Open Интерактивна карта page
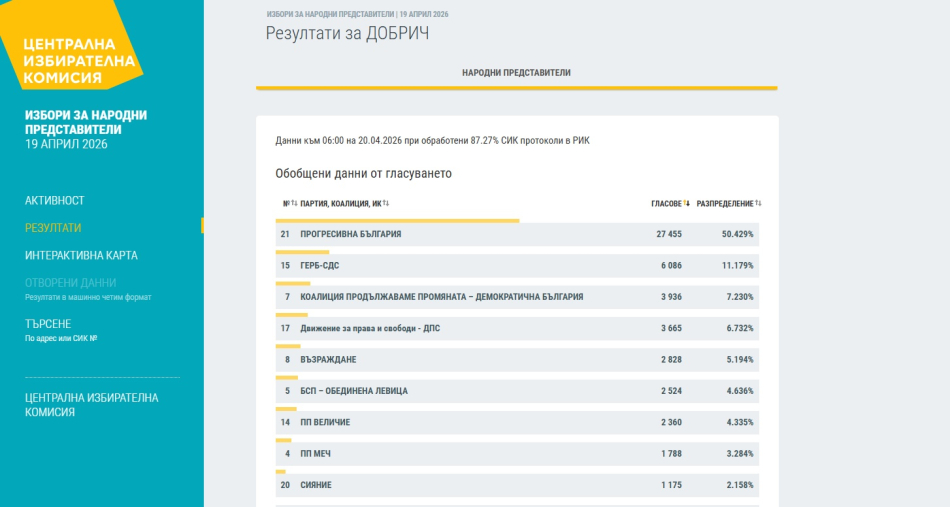This screenshot has width=950, height=507. 81,255
